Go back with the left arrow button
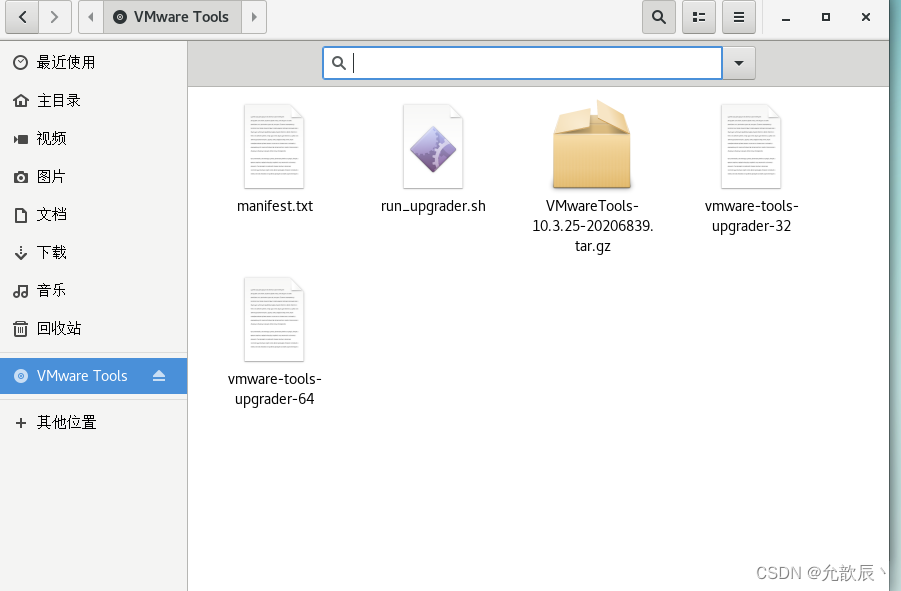 click(x=22, y=17)
